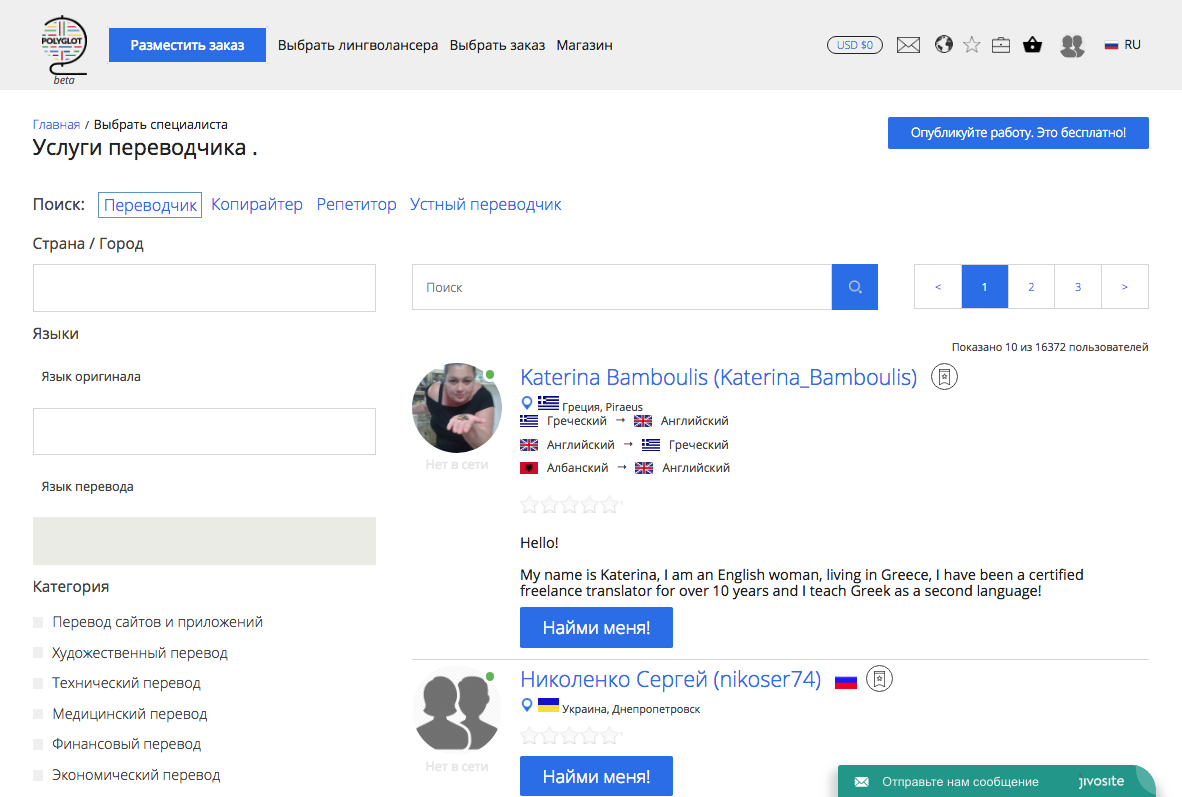This screenshot has width=1182, height=797.
Task: Click the envelope messages icon in header
Action: [908, 45]
